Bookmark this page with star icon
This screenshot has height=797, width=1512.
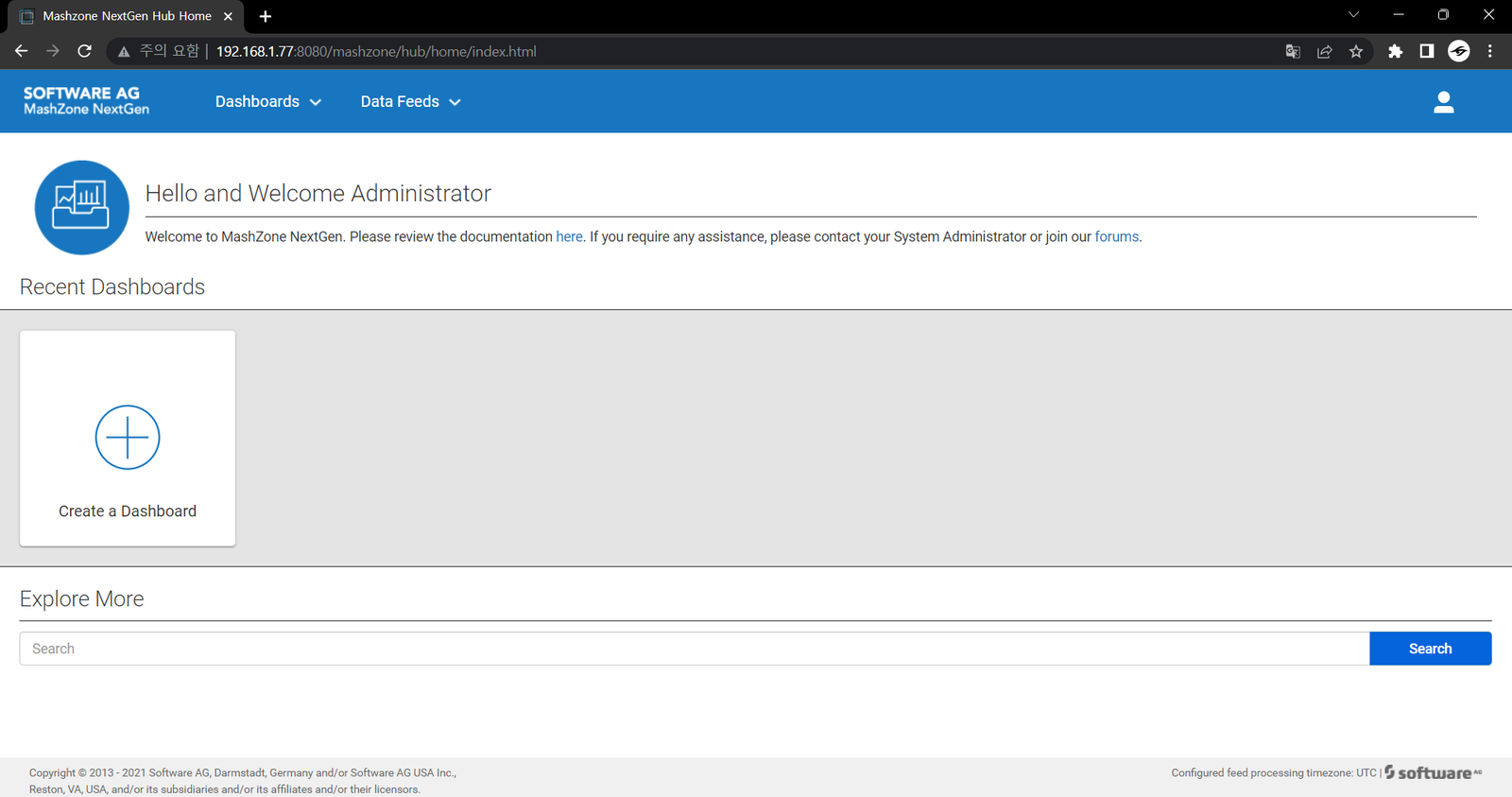pos(1356,52)
